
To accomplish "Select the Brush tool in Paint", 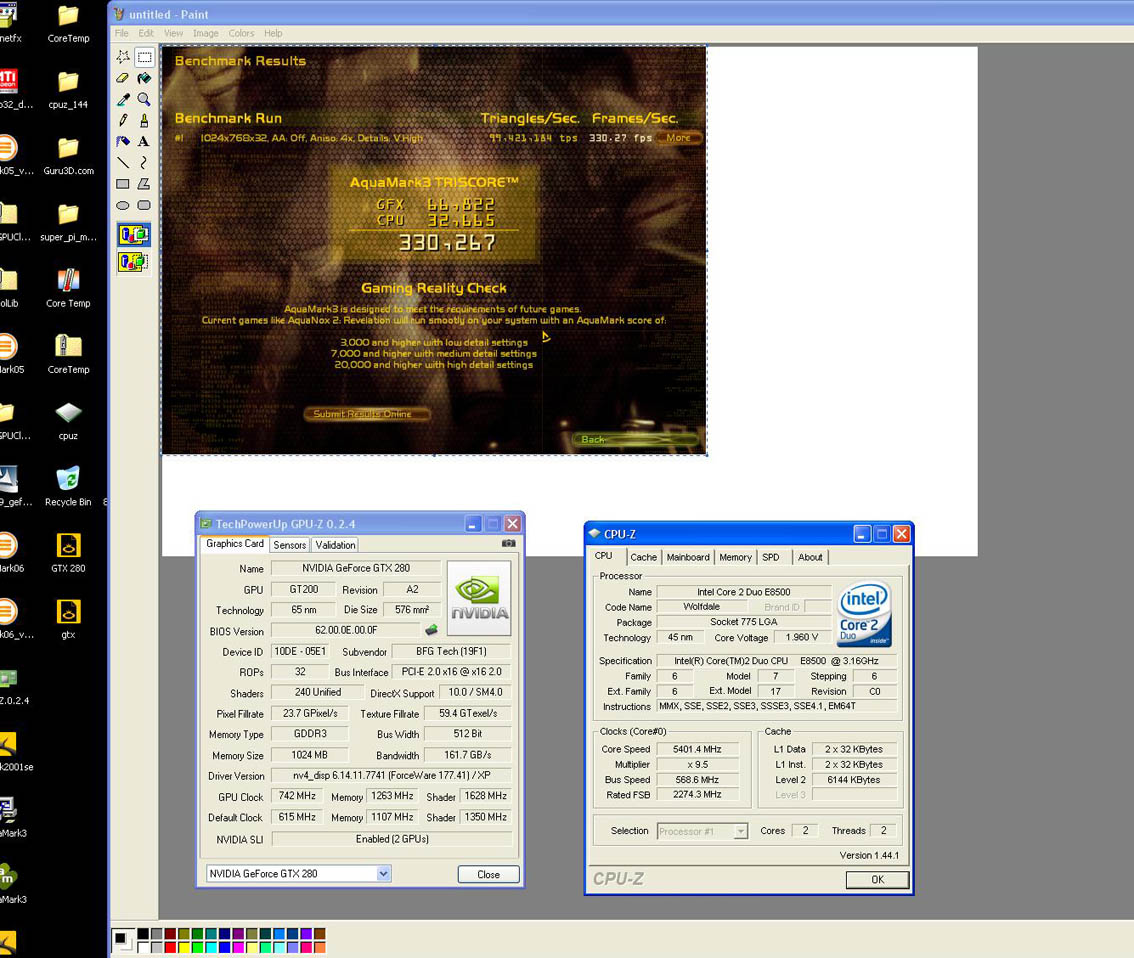I will (x=145, y=120).
